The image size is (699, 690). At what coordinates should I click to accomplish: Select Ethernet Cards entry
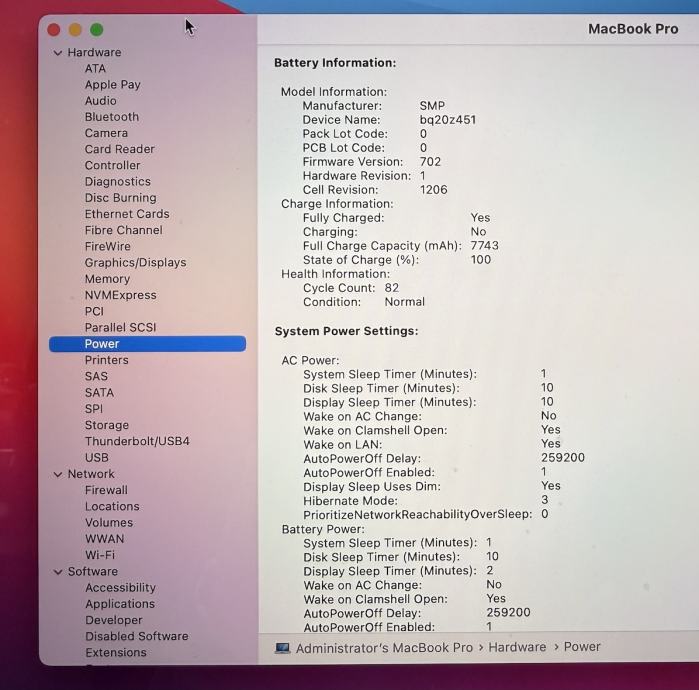click(x=127, y=214)
